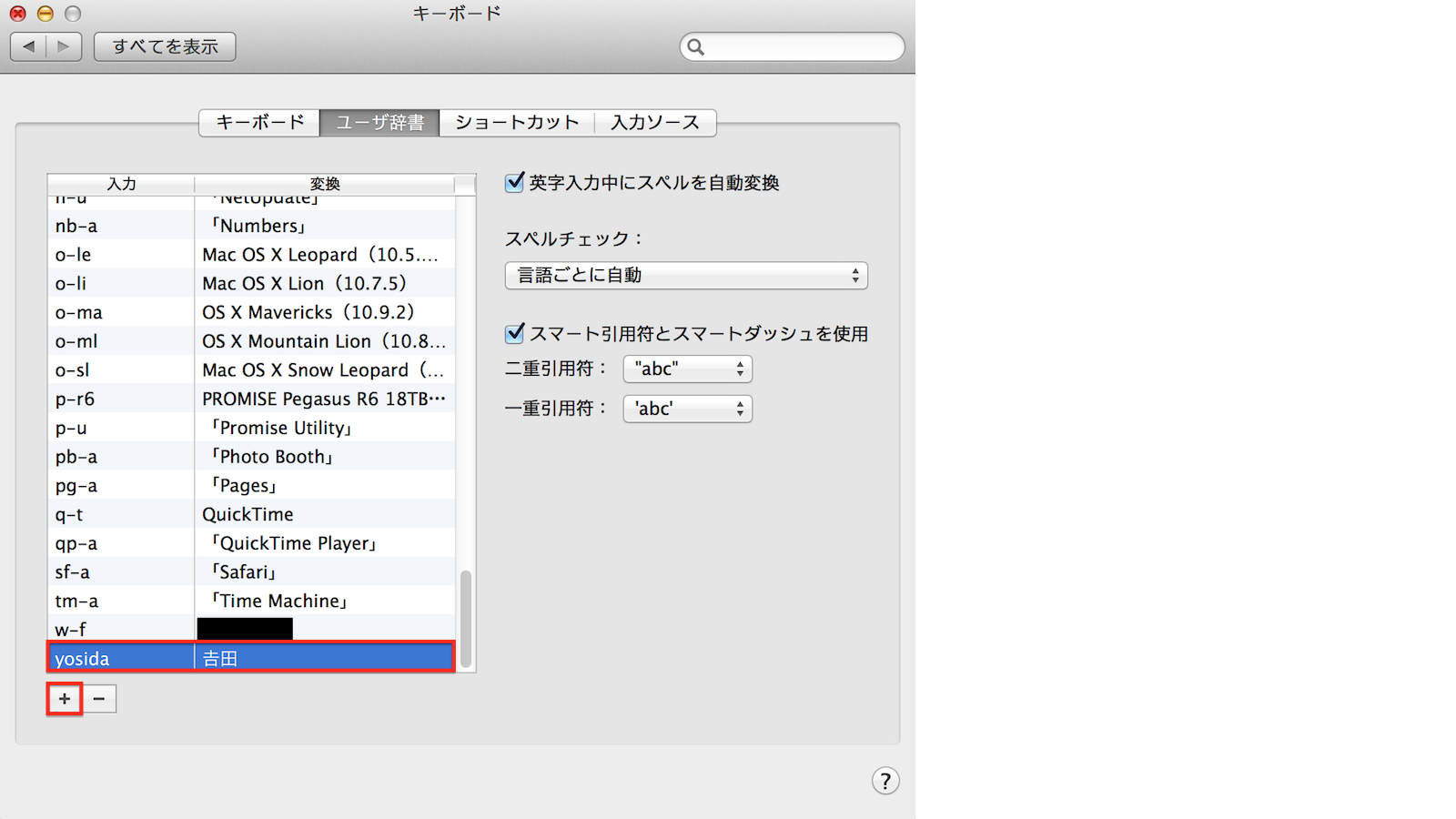This screenshot has height=819, width=1456.
Task: Select the o-li row
Action: 251,283
